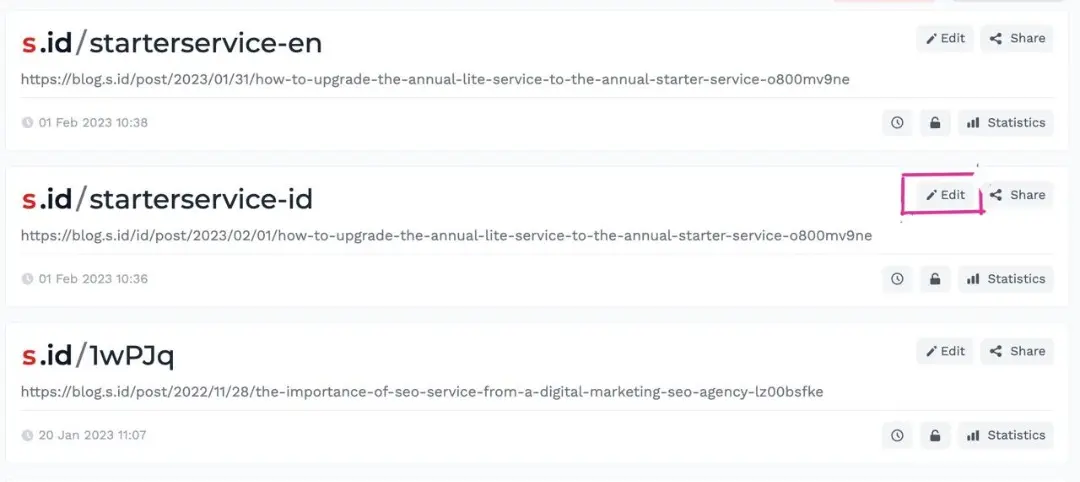This screenshot has height=482, width=1080.
Task: Edit the 1wPJq short link
Action: 945,351
